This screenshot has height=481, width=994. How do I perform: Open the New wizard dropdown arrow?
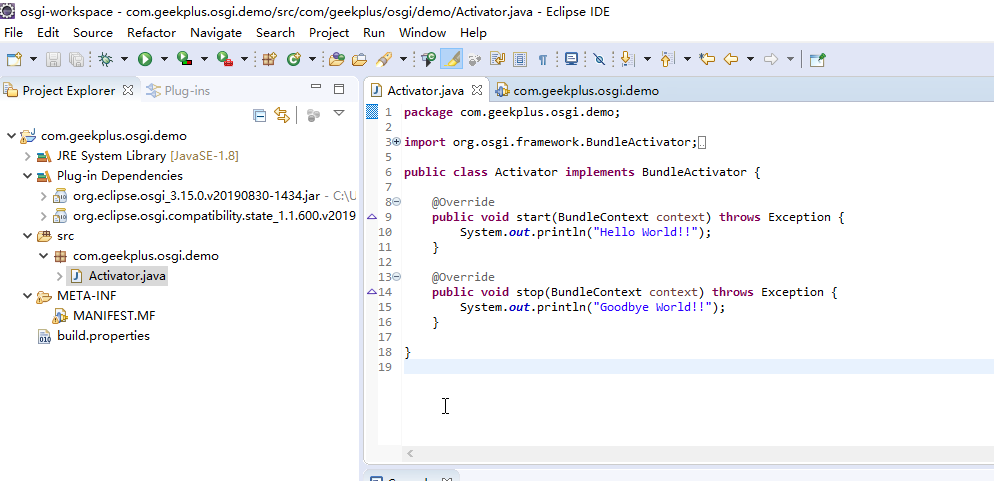point(33,60)
